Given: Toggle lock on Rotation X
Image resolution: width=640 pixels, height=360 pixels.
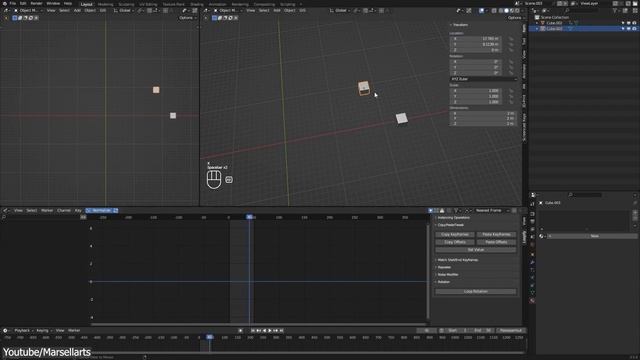Looking at the screenshot, I should [511, 62].
